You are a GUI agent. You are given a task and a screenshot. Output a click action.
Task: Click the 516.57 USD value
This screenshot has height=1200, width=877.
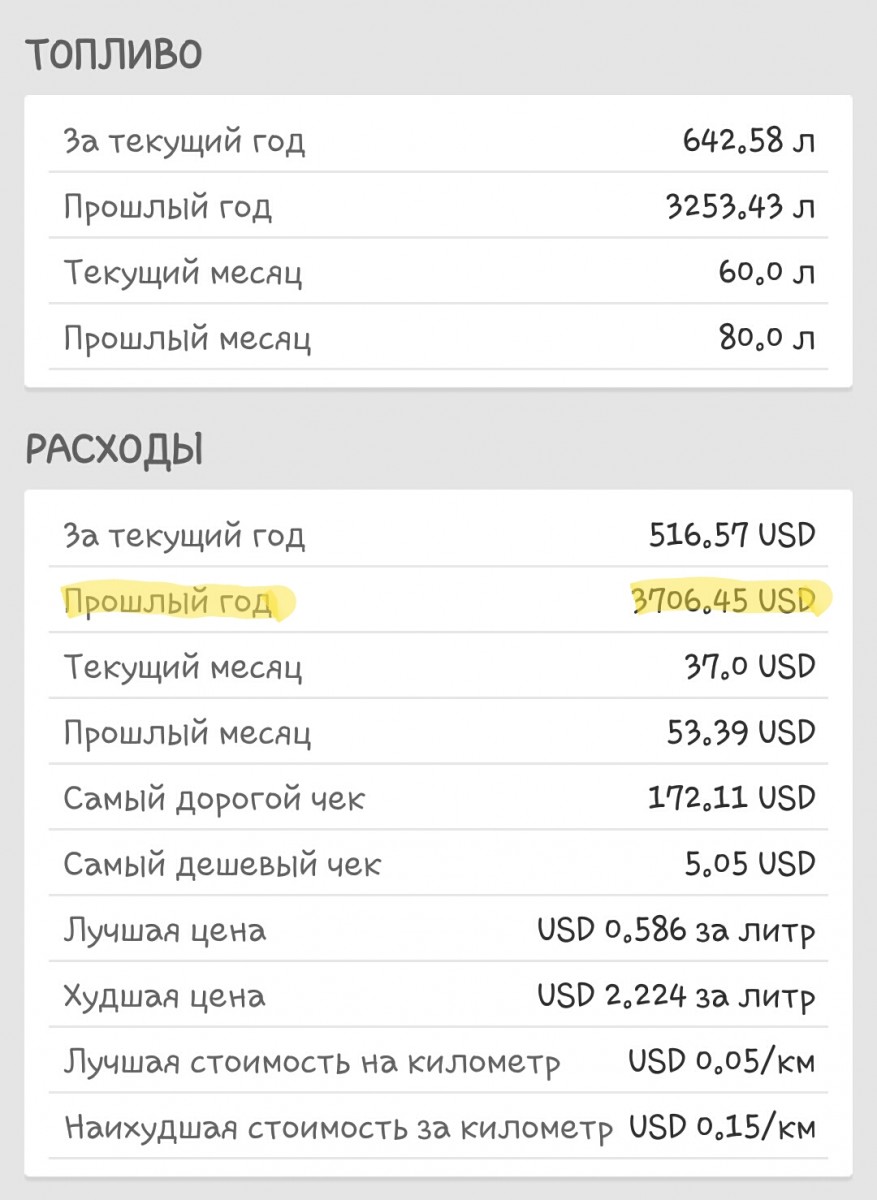pos(732,534)
